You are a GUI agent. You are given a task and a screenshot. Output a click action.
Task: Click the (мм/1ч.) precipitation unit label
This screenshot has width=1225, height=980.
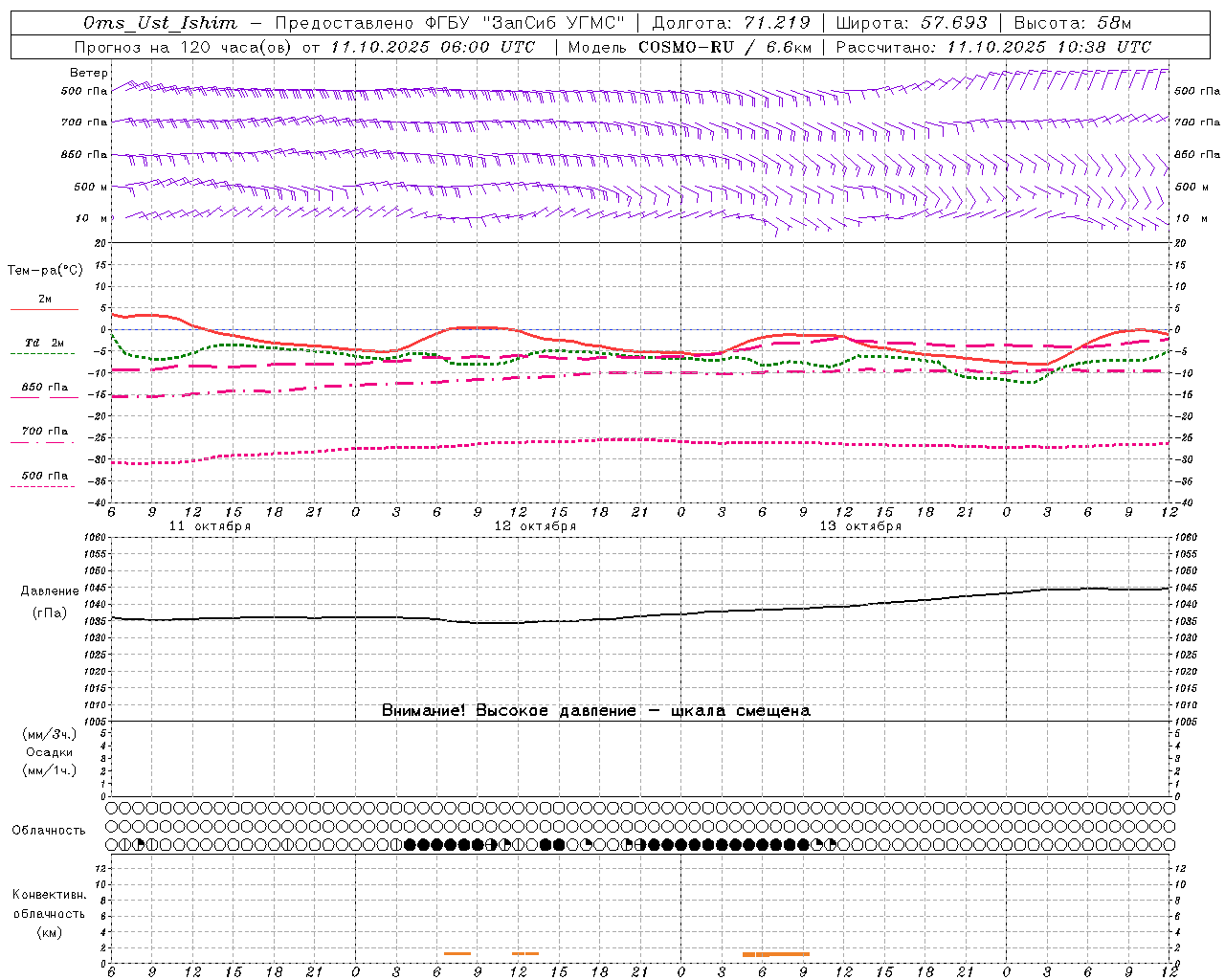pos(50,771)
